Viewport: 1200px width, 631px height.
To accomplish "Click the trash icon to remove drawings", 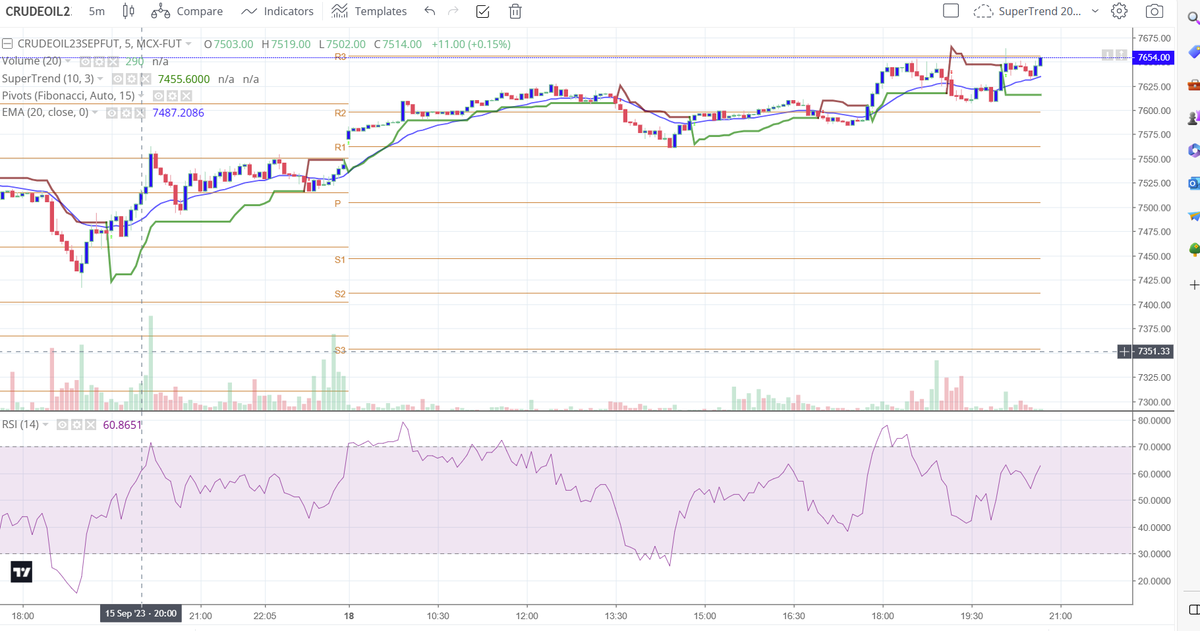I will coord(515,11).
